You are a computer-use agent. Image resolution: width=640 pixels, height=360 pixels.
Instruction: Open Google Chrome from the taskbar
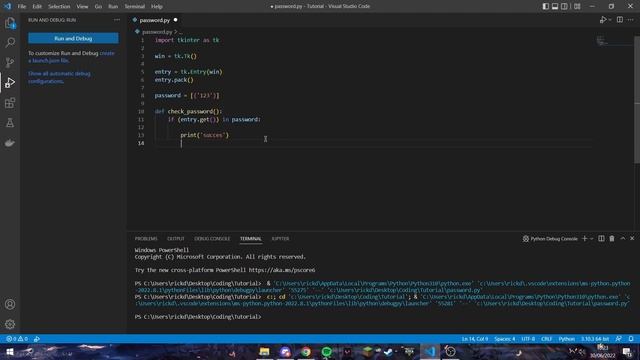coord(306,351)
